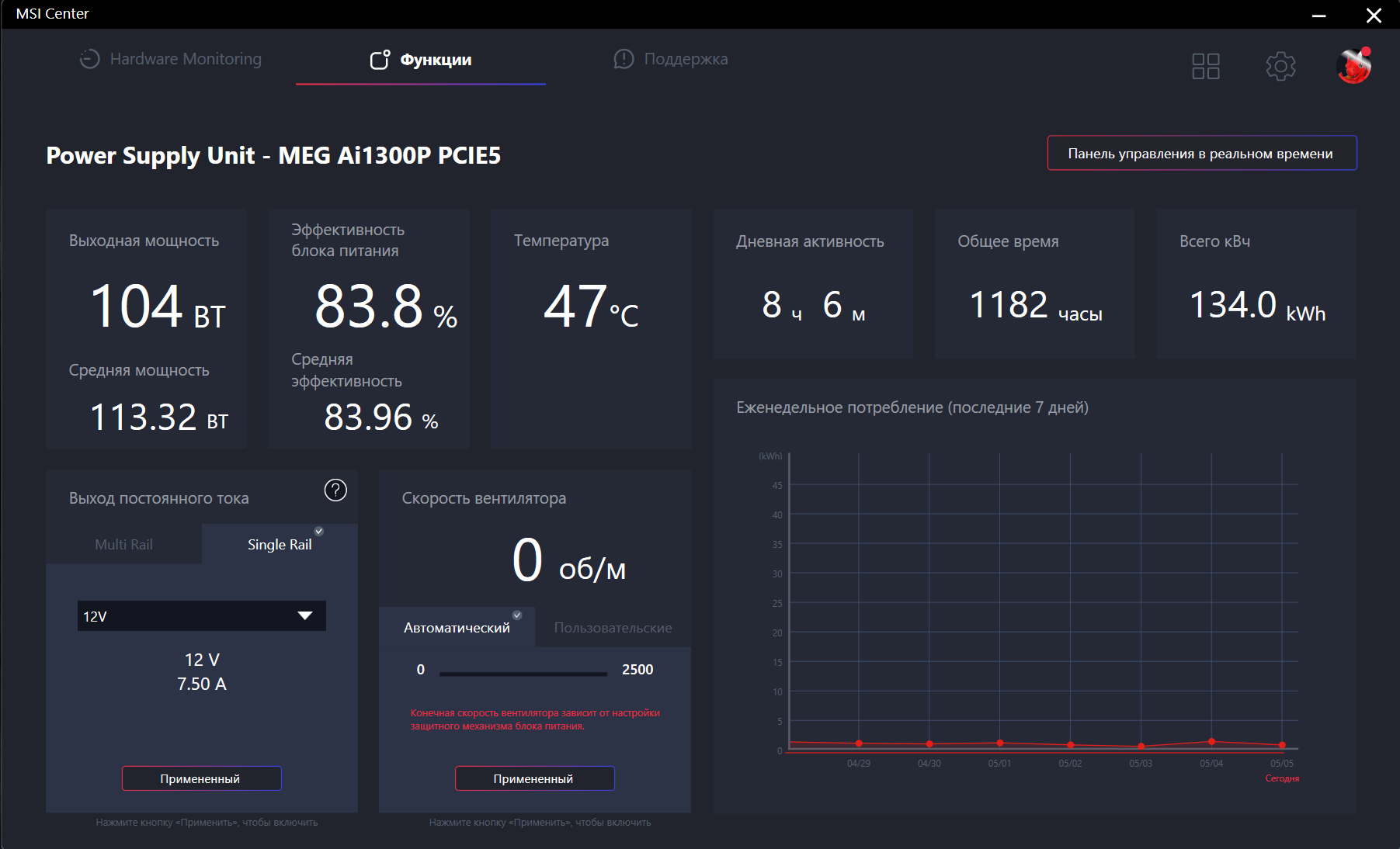
Task: Click the 83.96 % average efficiency
Action: (381, 418)
